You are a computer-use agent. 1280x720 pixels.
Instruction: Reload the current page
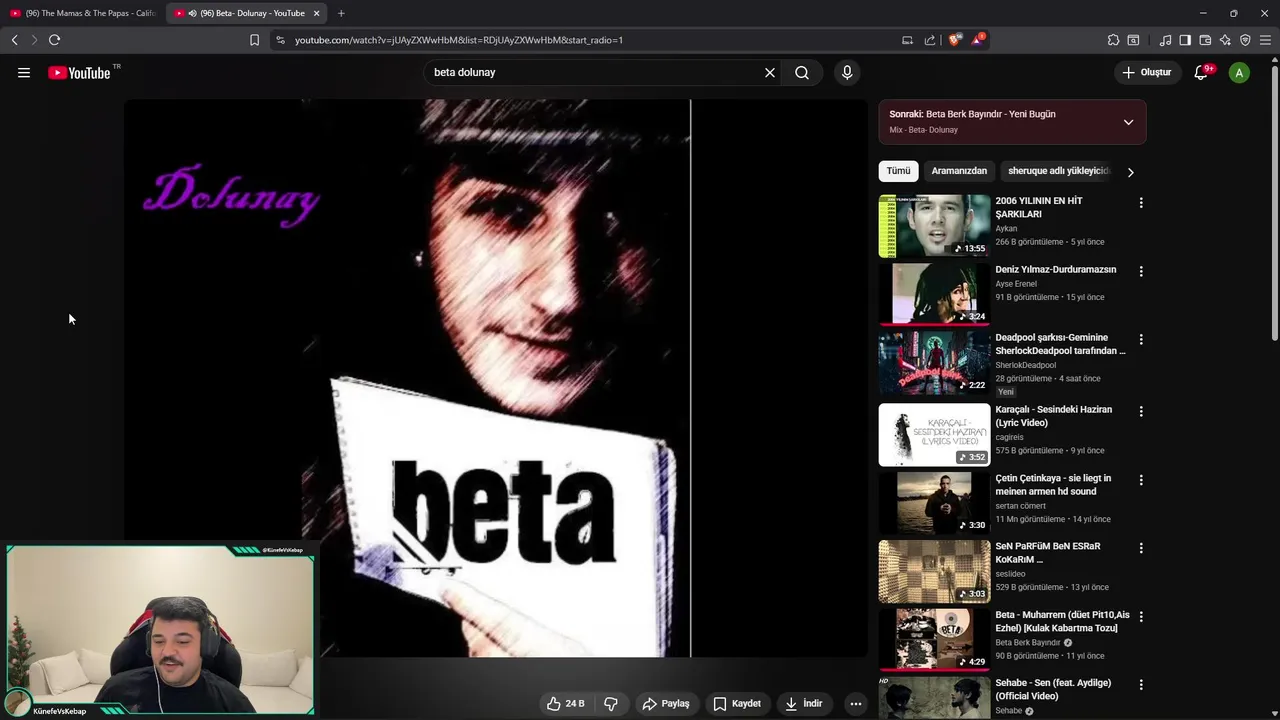coord(54,40)
